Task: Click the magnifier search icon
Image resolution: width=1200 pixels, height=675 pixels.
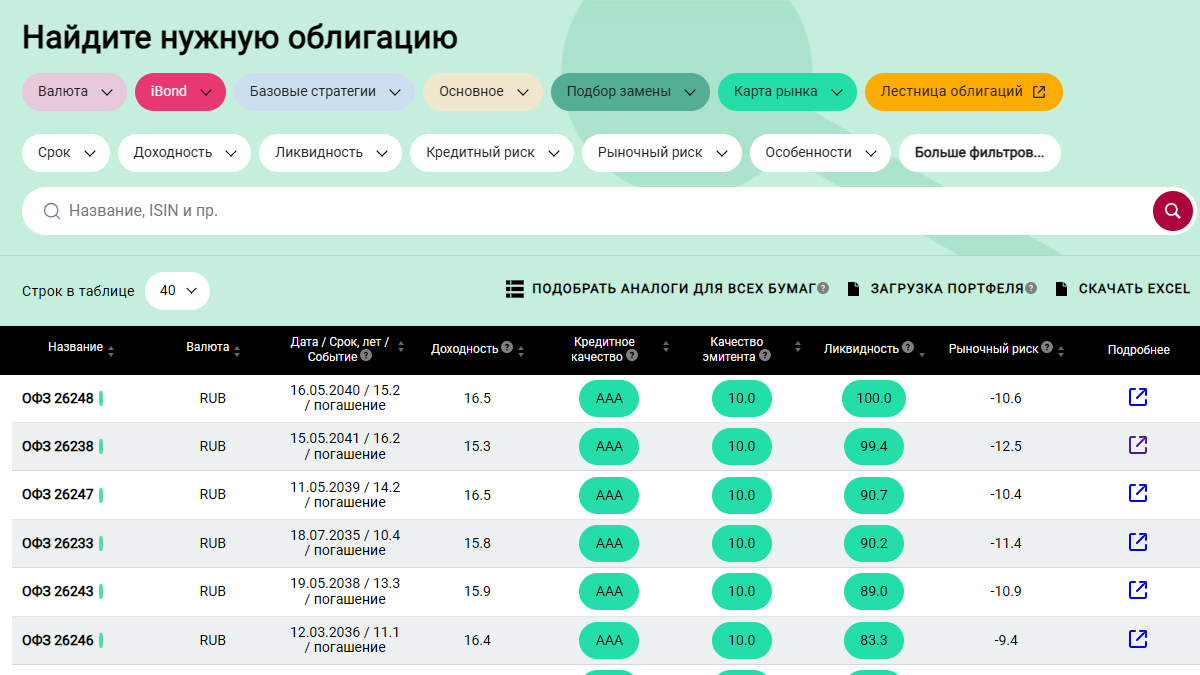Action: tap(1172, 211)
